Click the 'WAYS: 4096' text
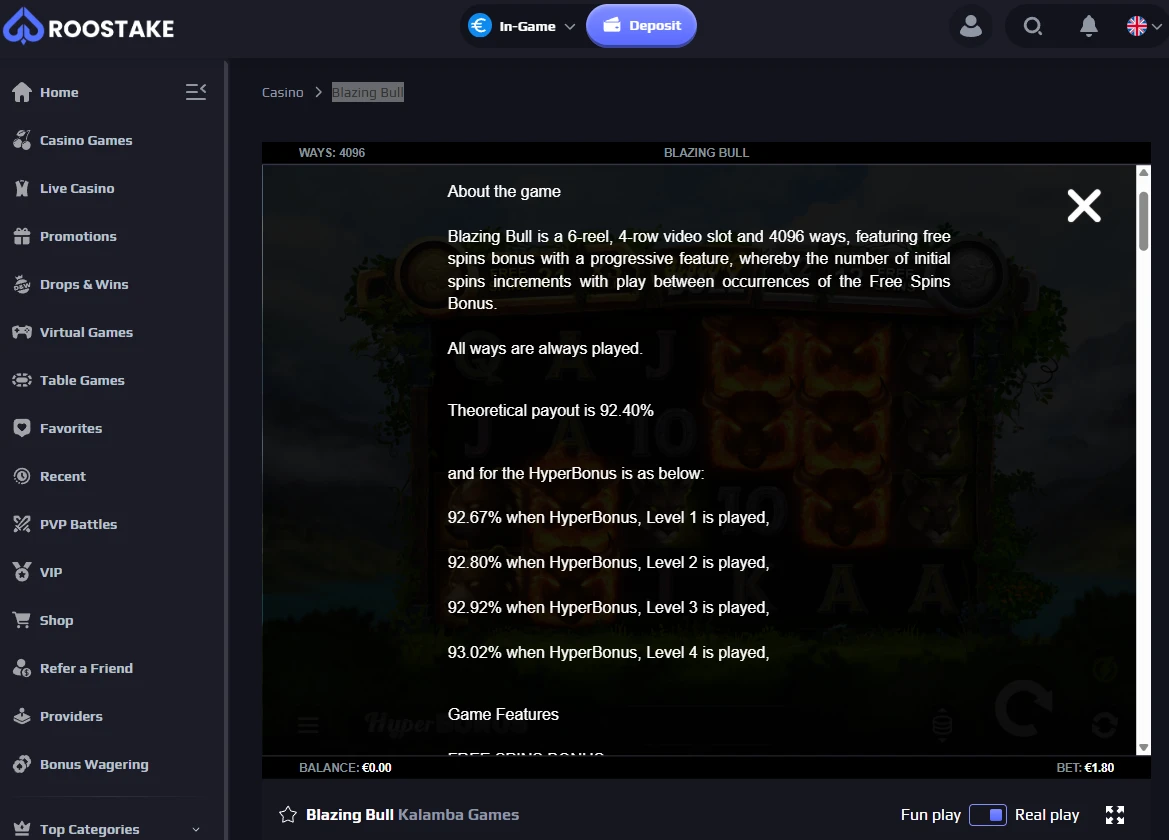The height and width of the screenshot is (840, 1169). coord(332,153)
